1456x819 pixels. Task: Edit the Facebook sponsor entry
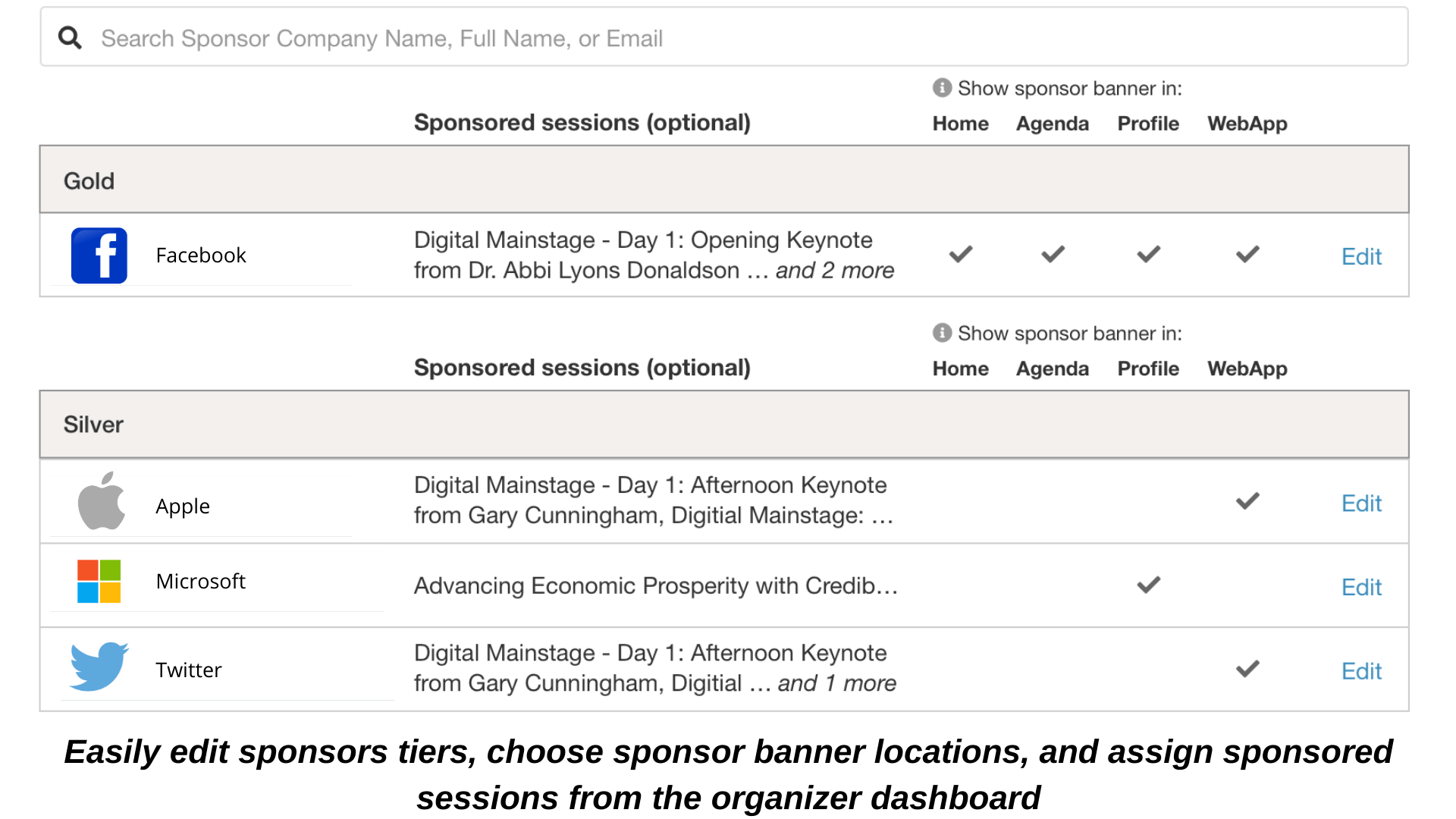point(1361,256)
